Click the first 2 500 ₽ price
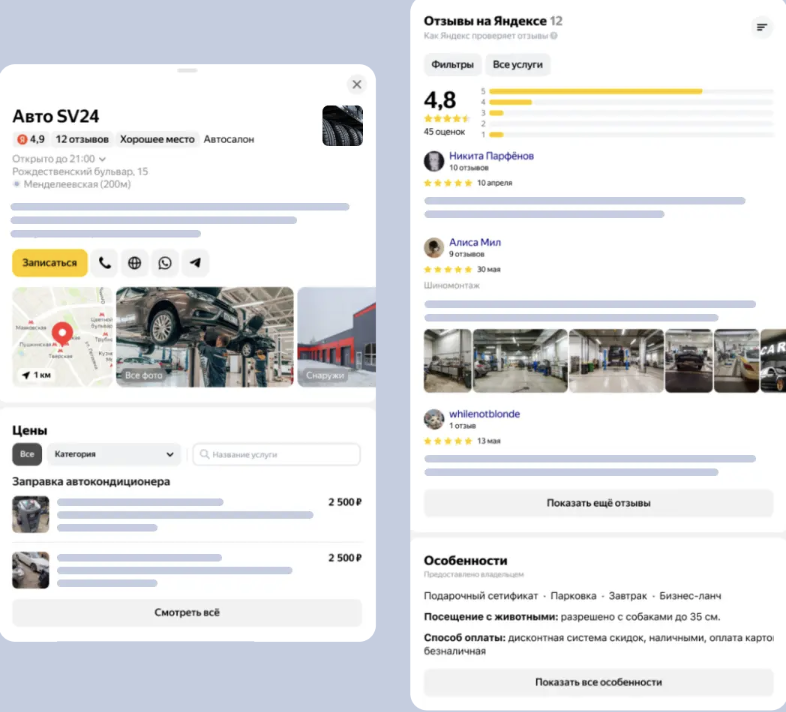This screenshot has height=712, width=786. (345, 502)
